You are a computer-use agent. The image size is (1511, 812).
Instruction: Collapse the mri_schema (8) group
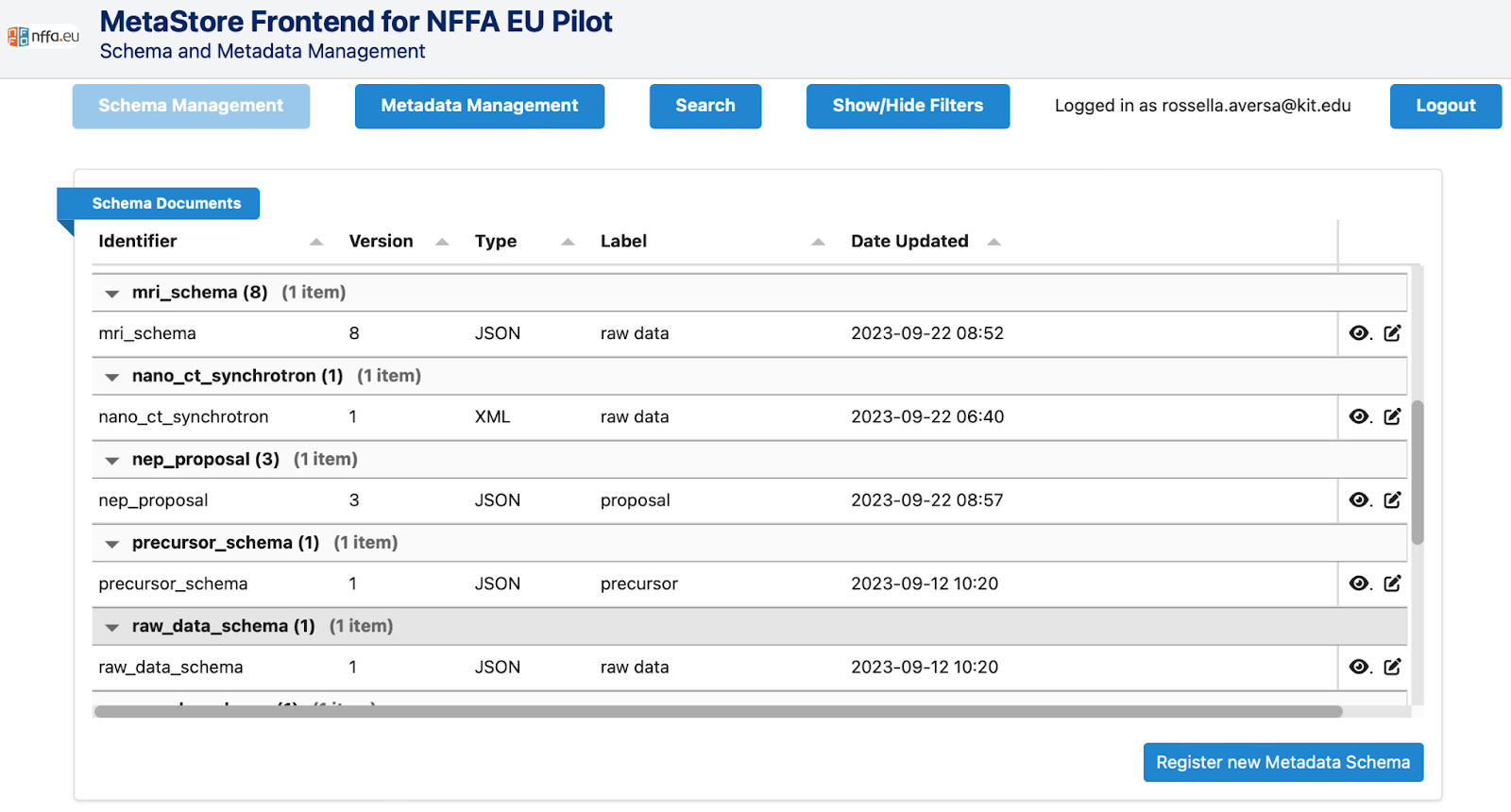pyautogui.click(x=112, y=294)
